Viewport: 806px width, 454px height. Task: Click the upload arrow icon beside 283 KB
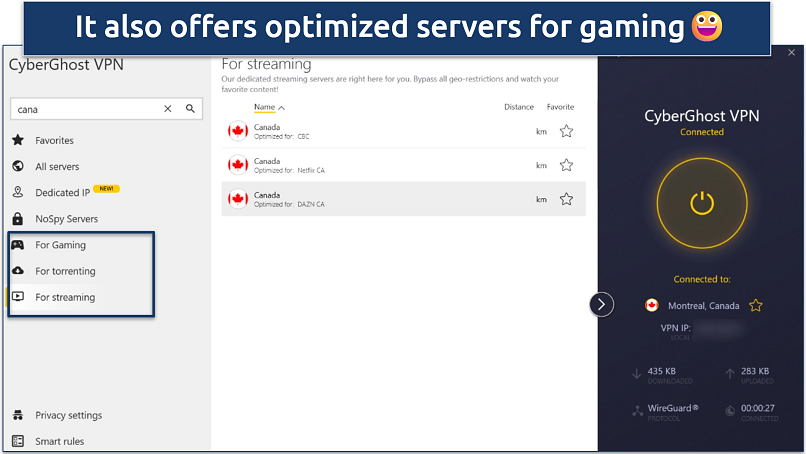[729, 374]
